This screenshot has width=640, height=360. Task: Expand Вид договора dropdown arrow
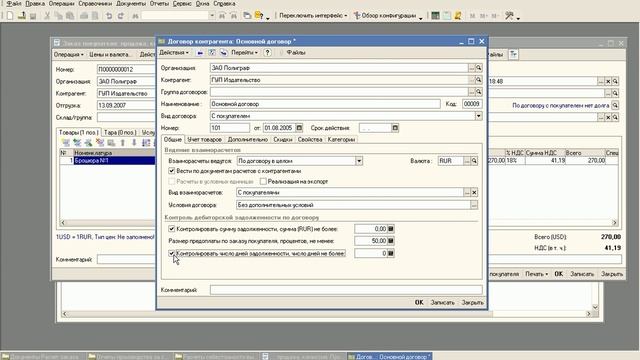(x=478, y=116)
